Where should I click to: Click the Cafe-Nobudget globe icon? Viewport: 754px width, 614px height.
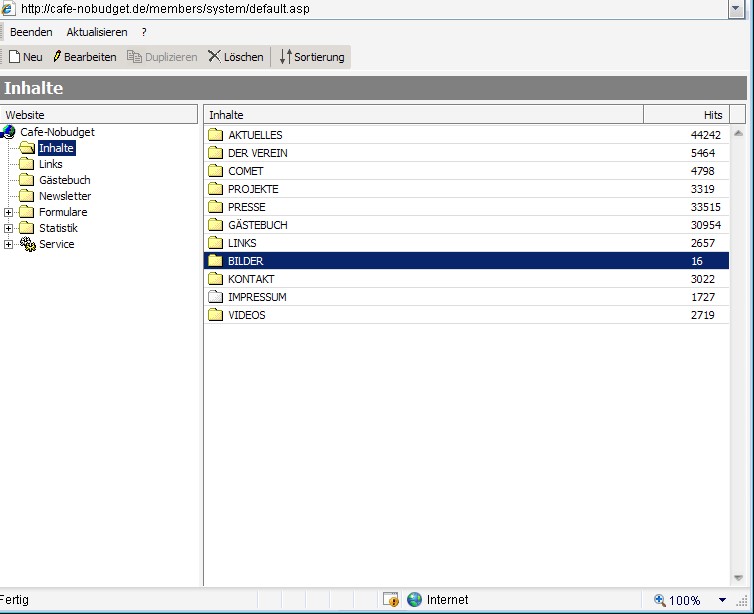coord(9,132)
